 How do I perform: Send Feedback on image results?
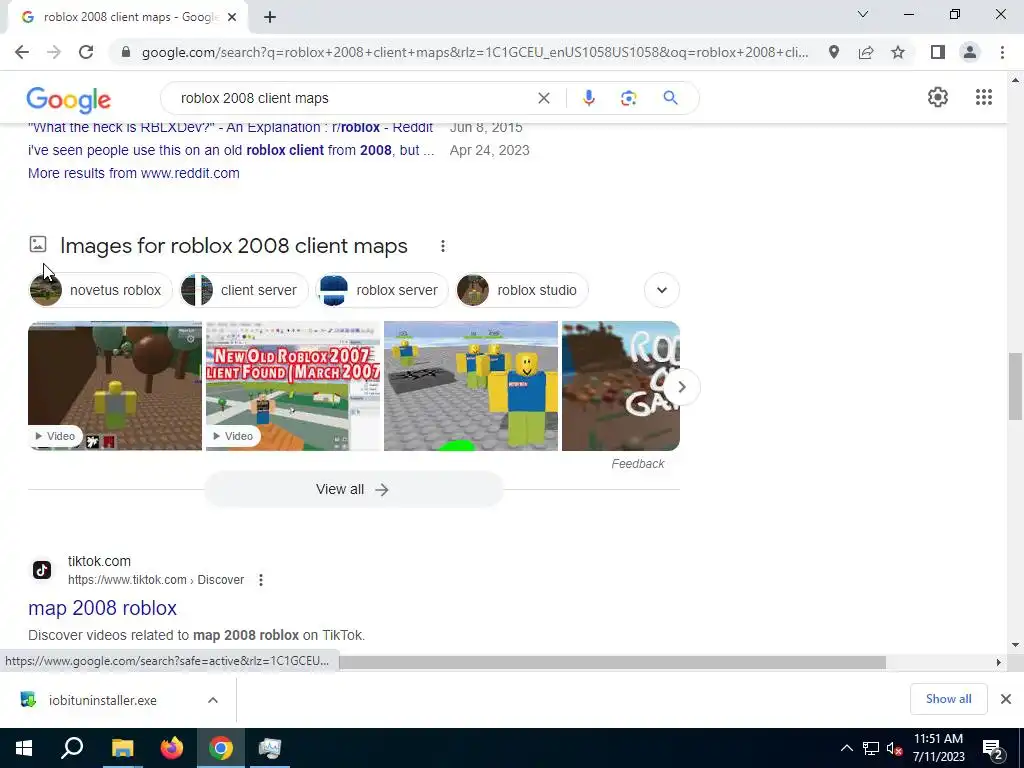pos(637,464)
